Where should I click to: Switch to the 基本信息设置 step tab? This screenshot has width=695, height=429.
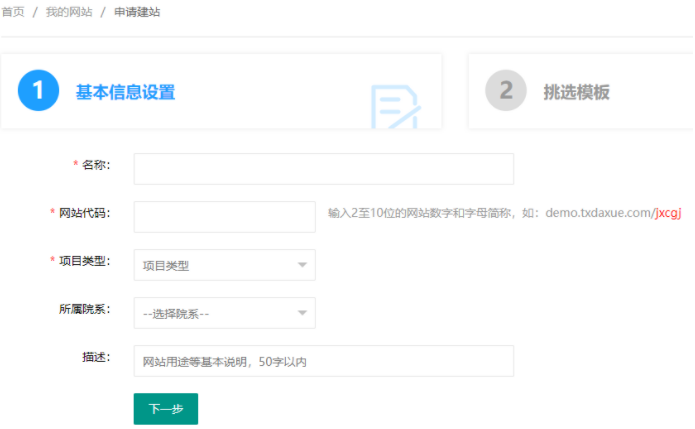click(125, 92)
